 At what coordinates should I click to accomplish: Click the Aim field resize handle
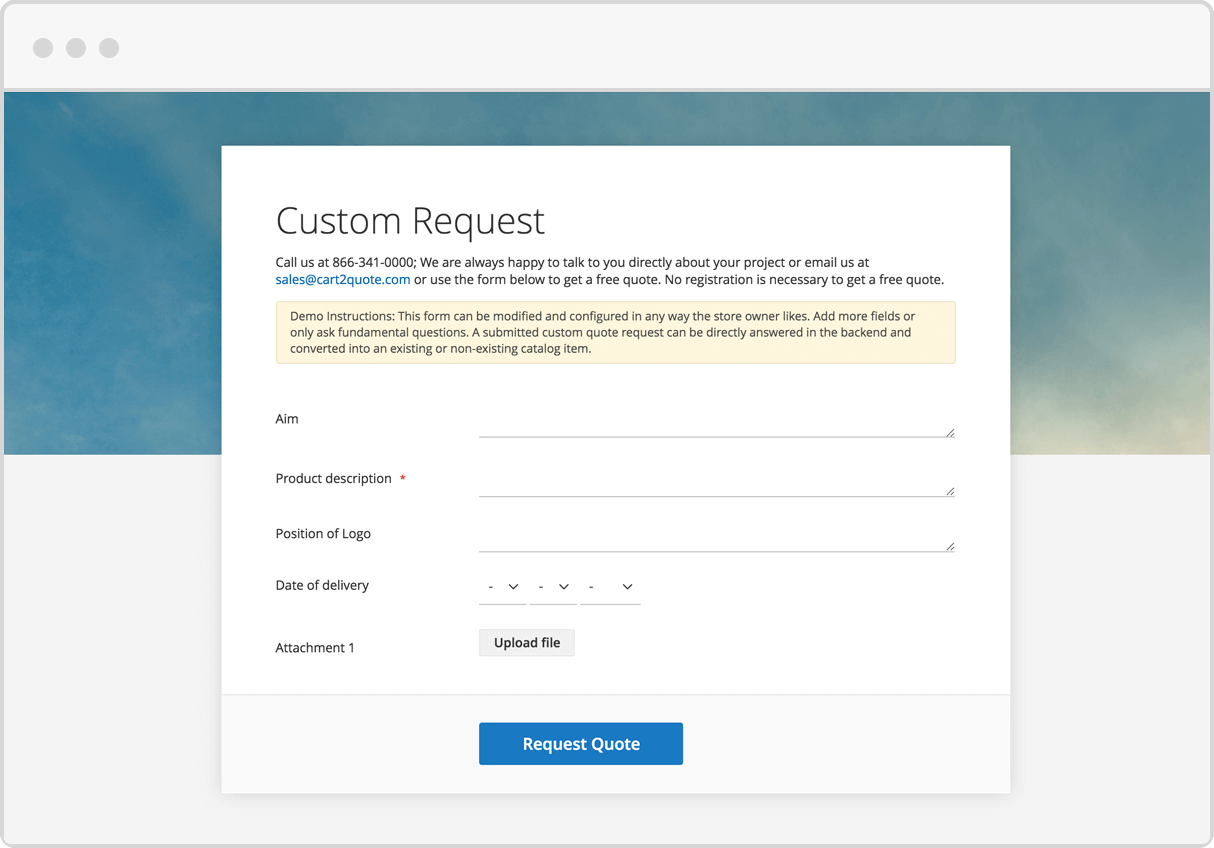[950, 433]
